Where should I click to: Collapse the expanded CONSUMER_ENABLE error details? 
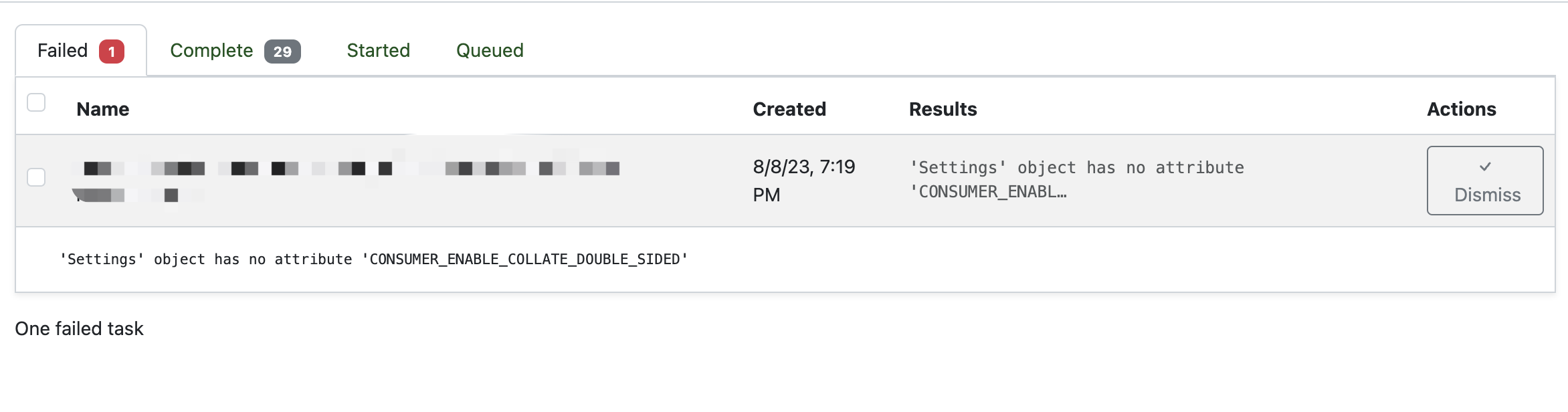pyautogui.click(x=373, y=259)
